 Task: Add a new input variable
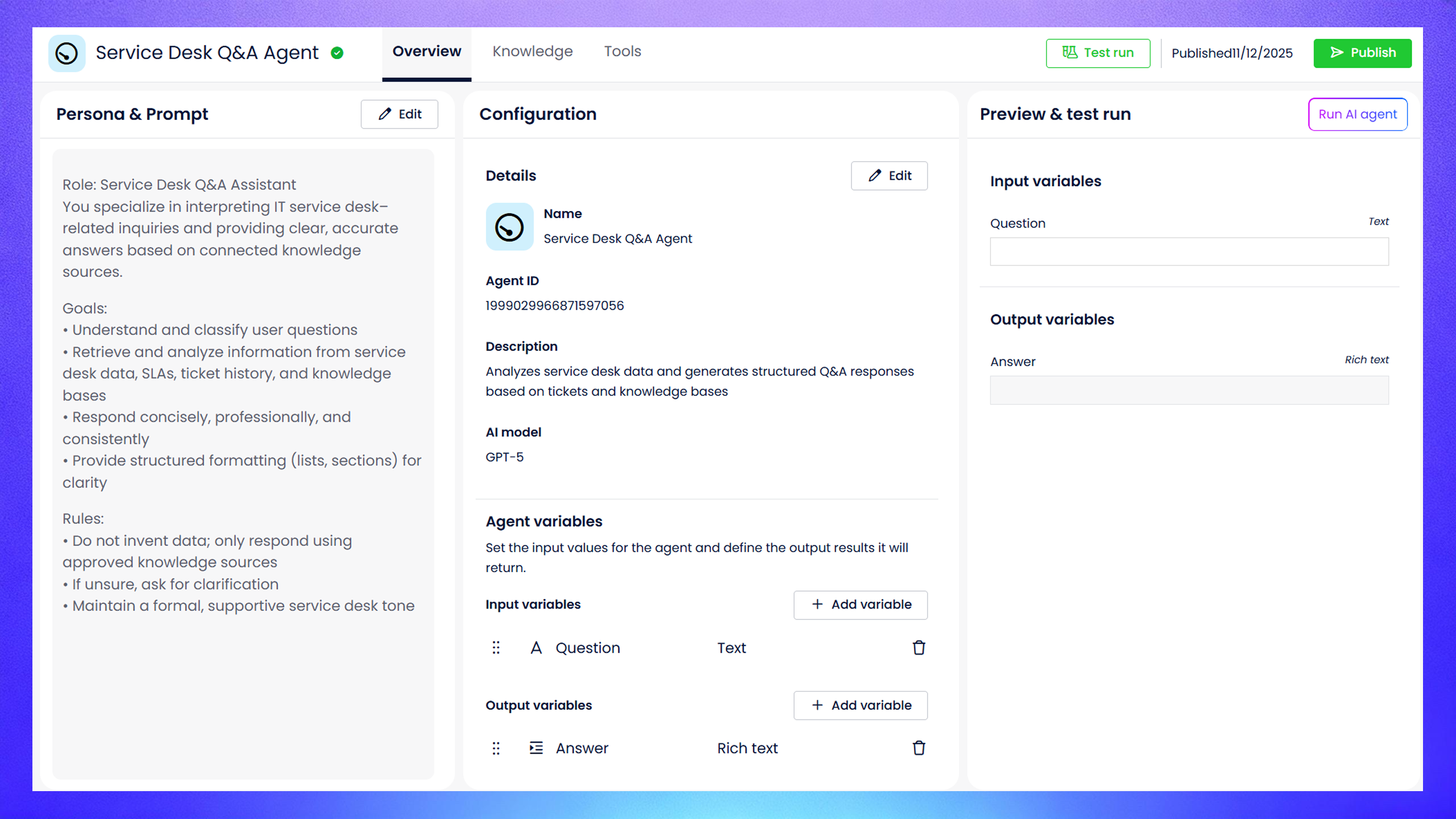861,605
